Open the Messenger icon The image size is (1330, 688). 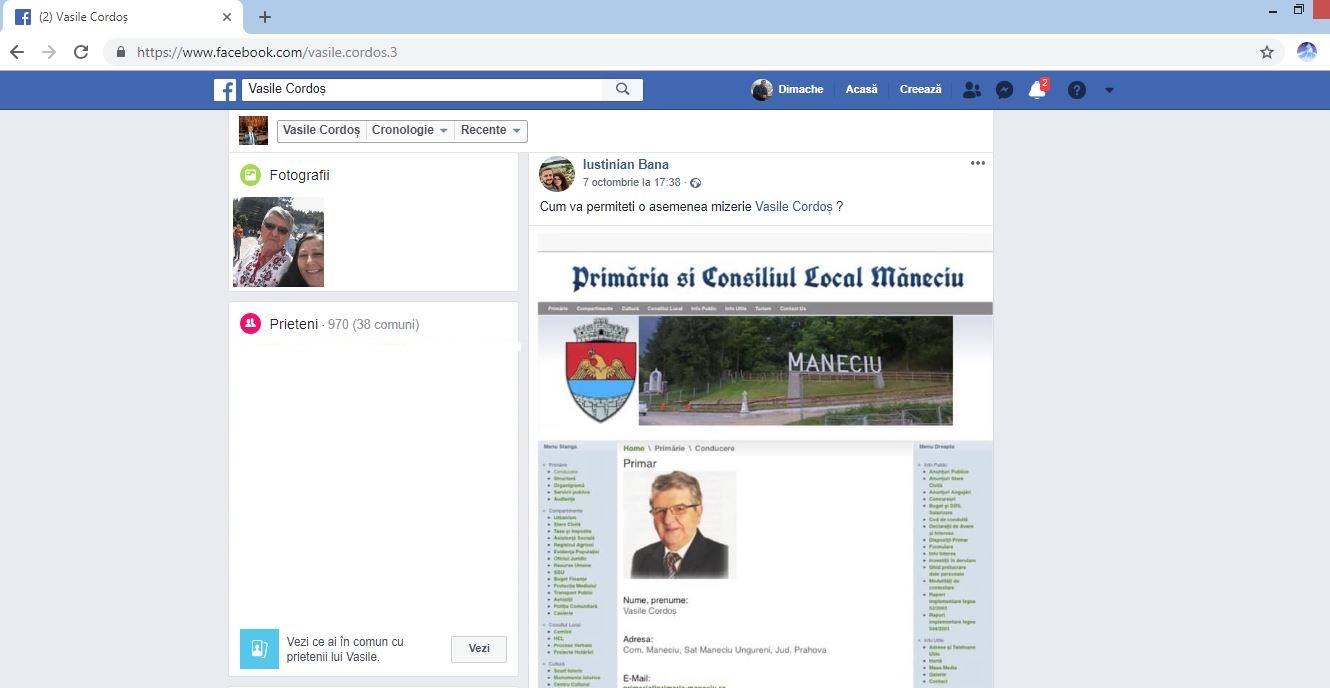1004,90
